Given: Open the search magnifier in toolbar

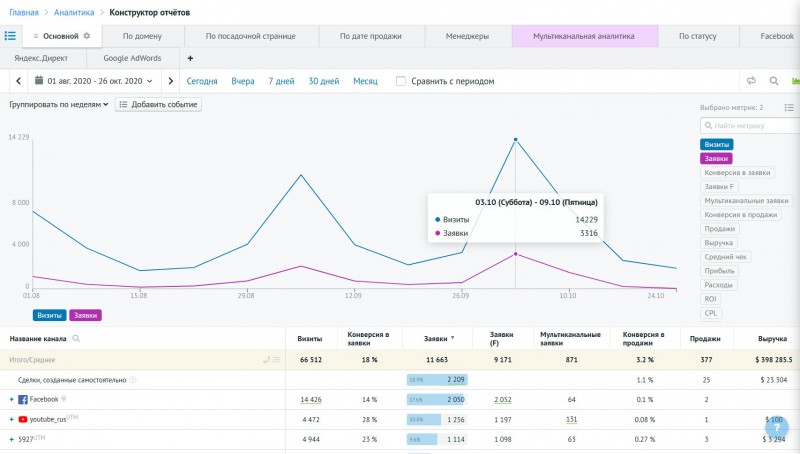Looking at the screenshot, I should point(773,81).
